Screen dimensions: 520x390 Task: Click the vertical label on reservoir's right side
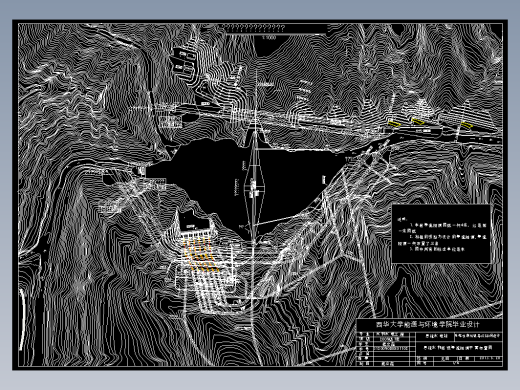324,180
